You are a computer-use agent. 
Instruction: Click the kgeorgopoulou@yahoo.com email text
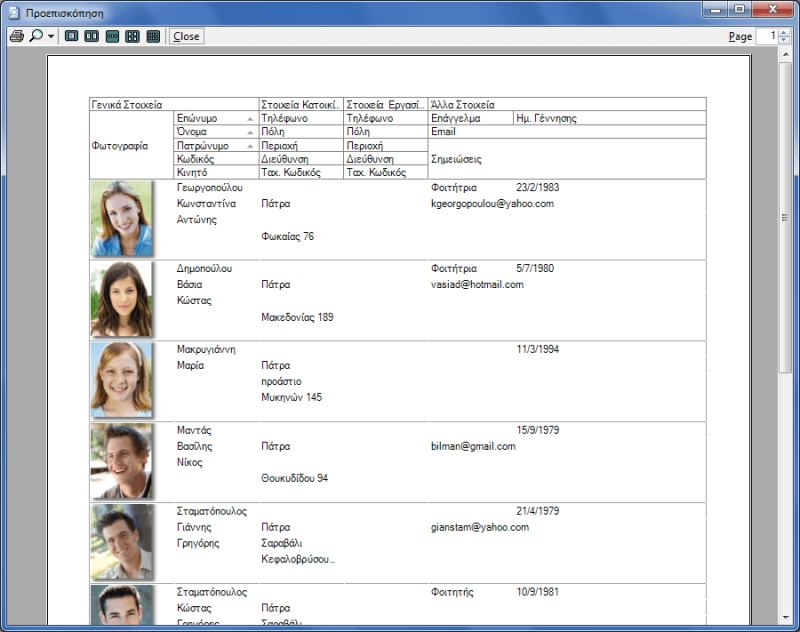coord(492,204)
